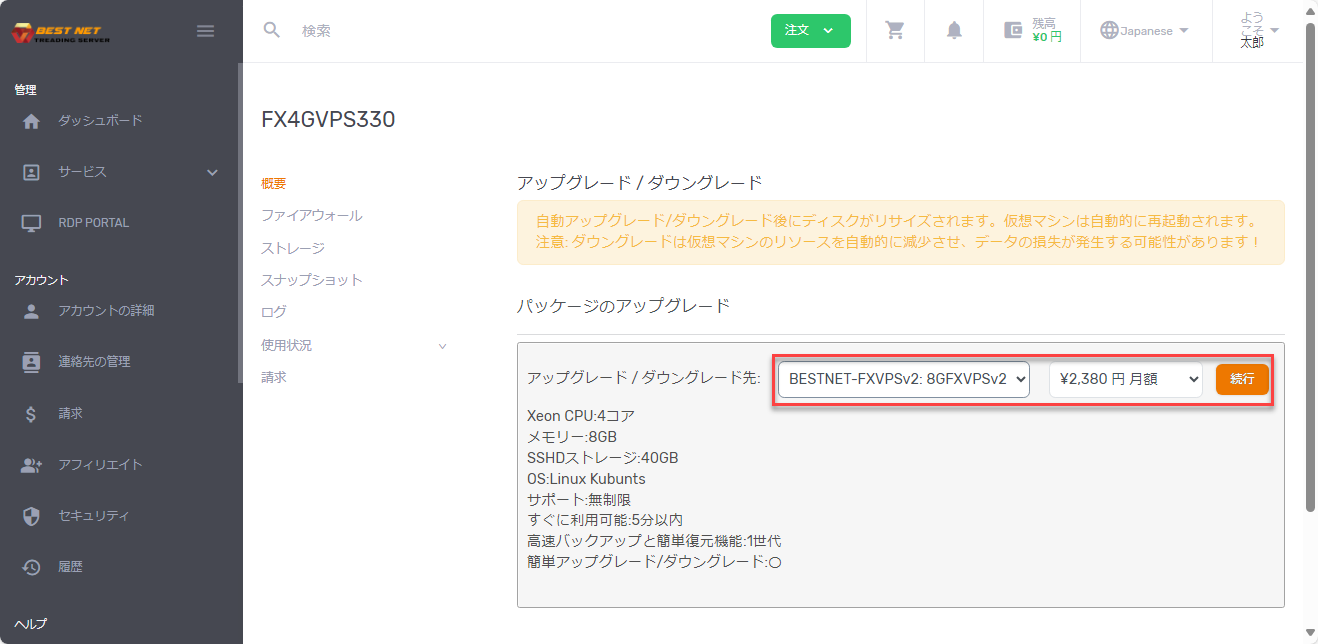Viewport: 1318px width, 644px height.
Task: Open the notifications bell
Action: click(953, 30)
